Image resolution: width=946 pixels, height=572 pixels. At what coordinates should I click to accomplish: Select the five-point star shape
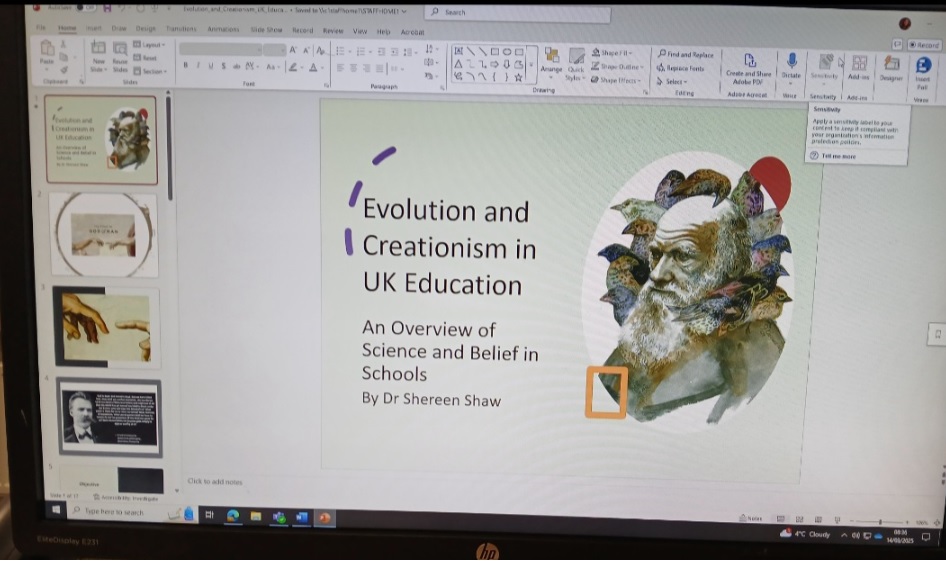(x=518, y=77)
